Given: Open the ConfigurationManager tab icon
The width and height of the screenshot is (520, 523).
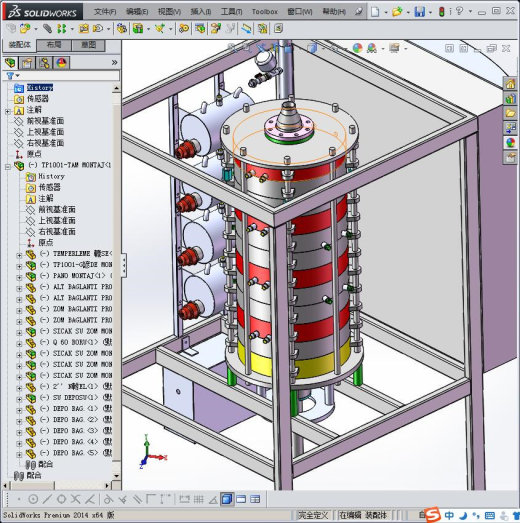Looking at the screenshot, I should pyautogui.click(x=44, y=63).
